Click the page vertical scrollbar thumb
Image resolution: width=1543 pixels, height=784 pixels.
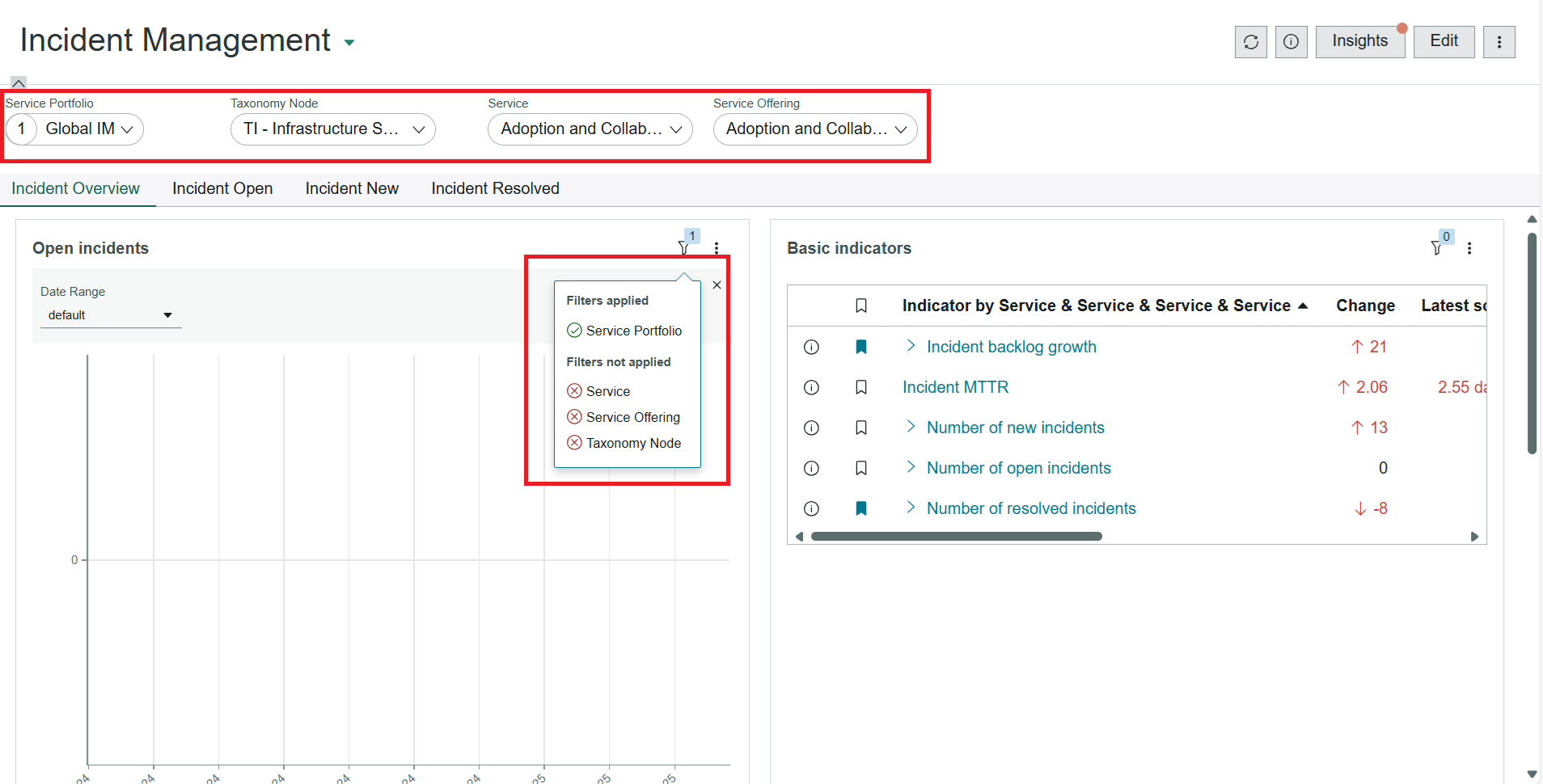click(1532, 344)
